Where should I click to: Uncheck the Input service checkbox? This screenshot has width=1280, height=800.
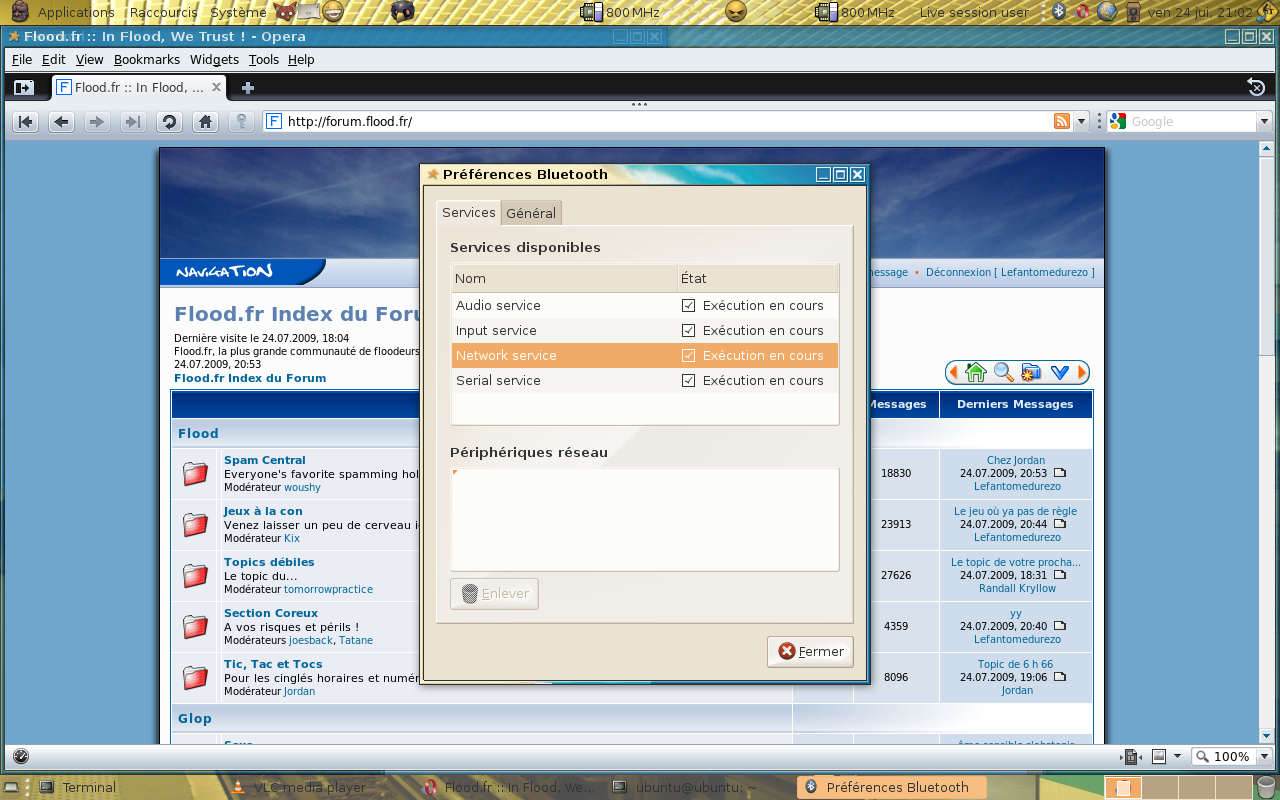tap(688, 330)
